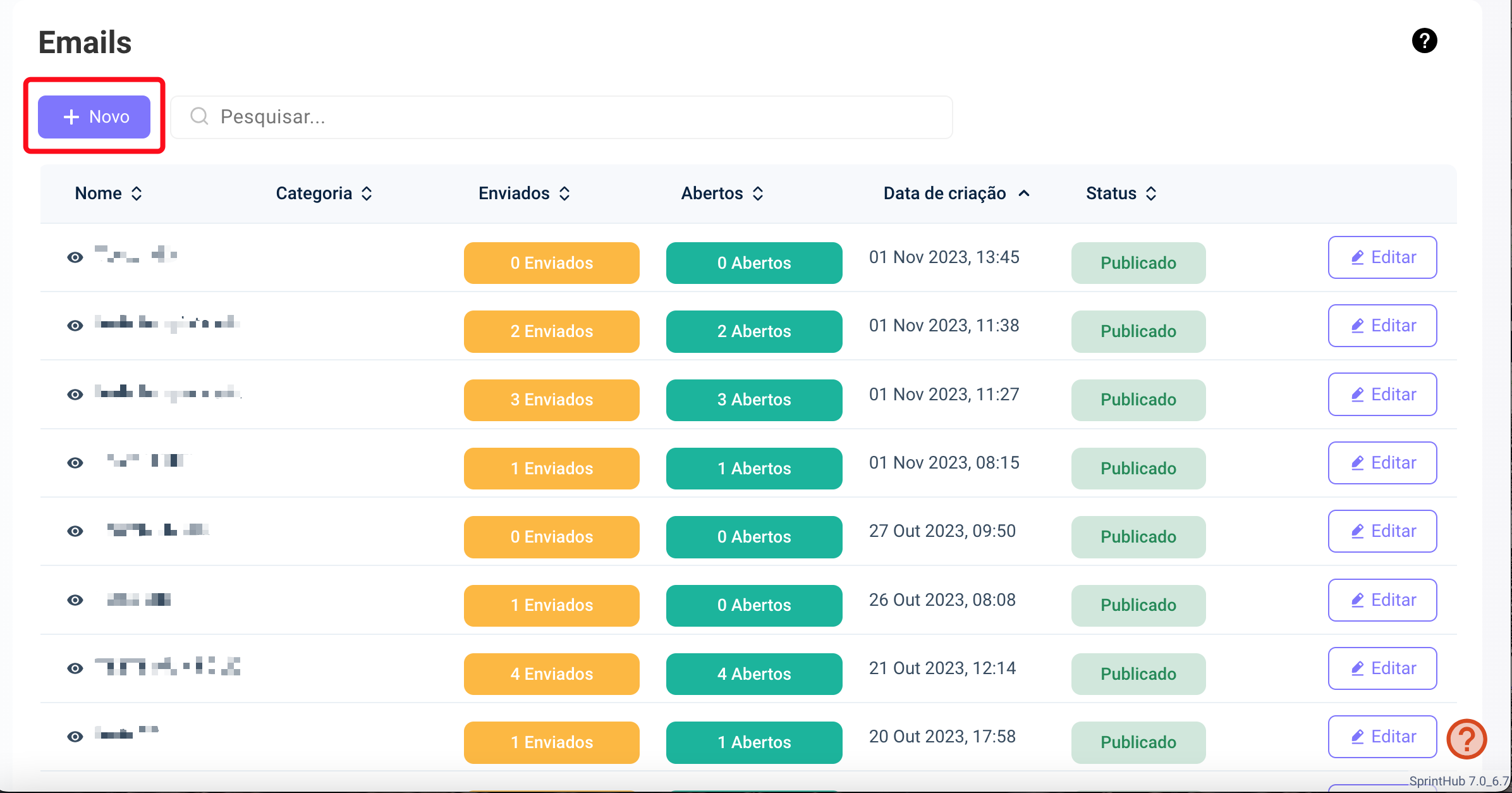Open the orange floating help bubble

1466,739
